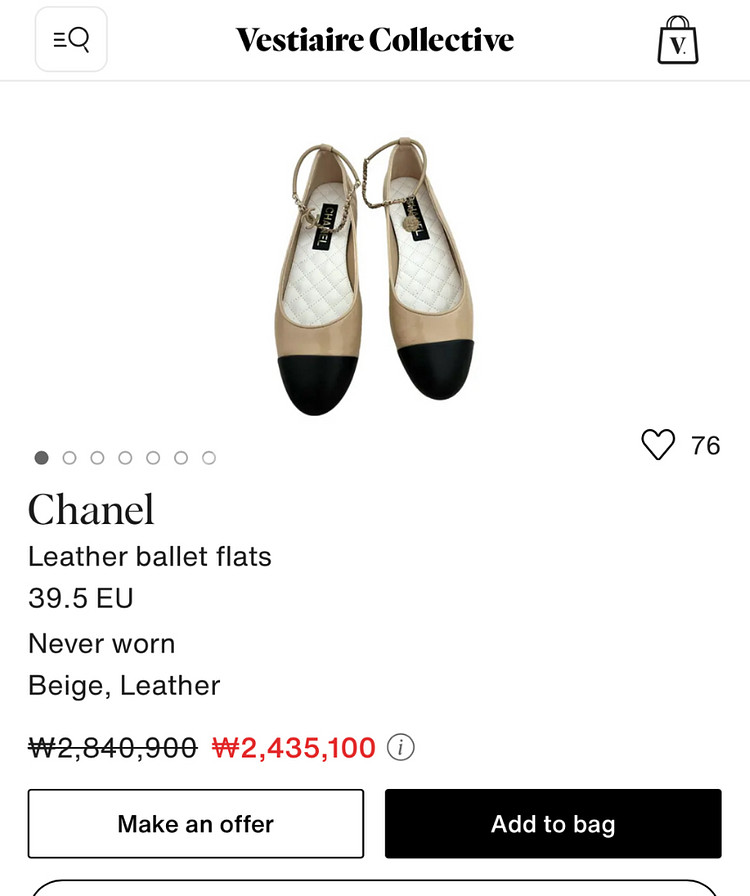Click the Leather ballet flats title

click(x=150, y=556)
